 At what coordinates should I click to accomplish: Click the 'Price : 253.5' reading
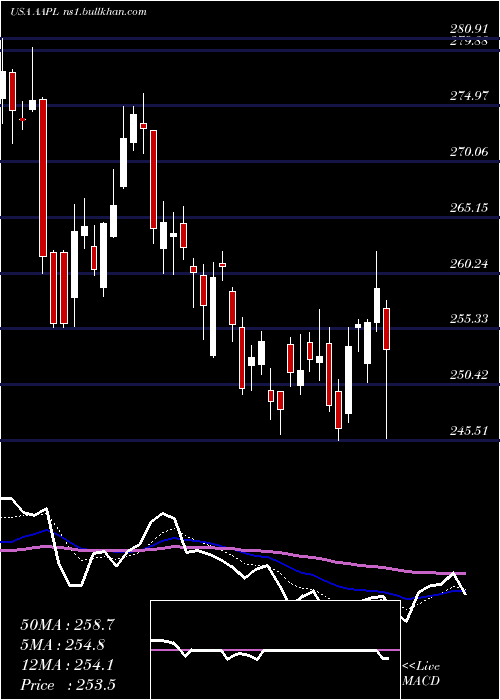click(x=68, y=685)
